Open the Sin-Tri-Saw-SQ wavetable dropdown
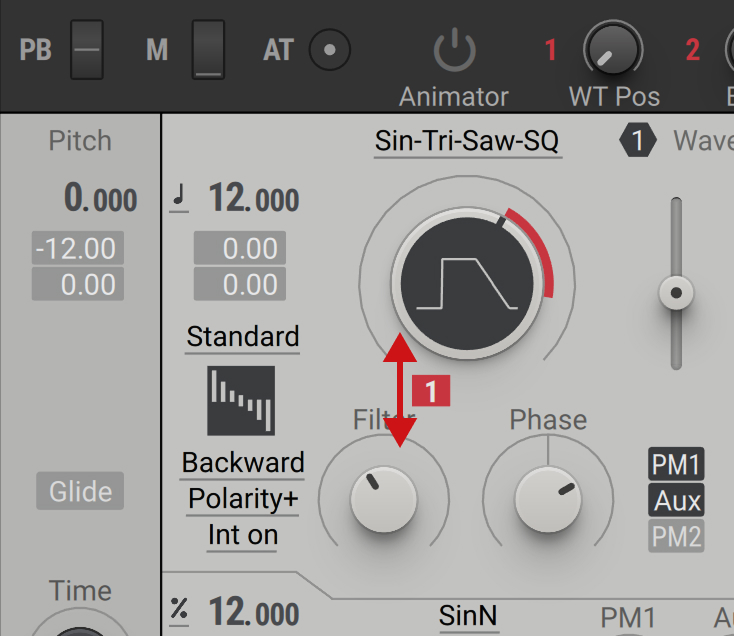This screenshot has height=636, width=734. click(467, 142)
